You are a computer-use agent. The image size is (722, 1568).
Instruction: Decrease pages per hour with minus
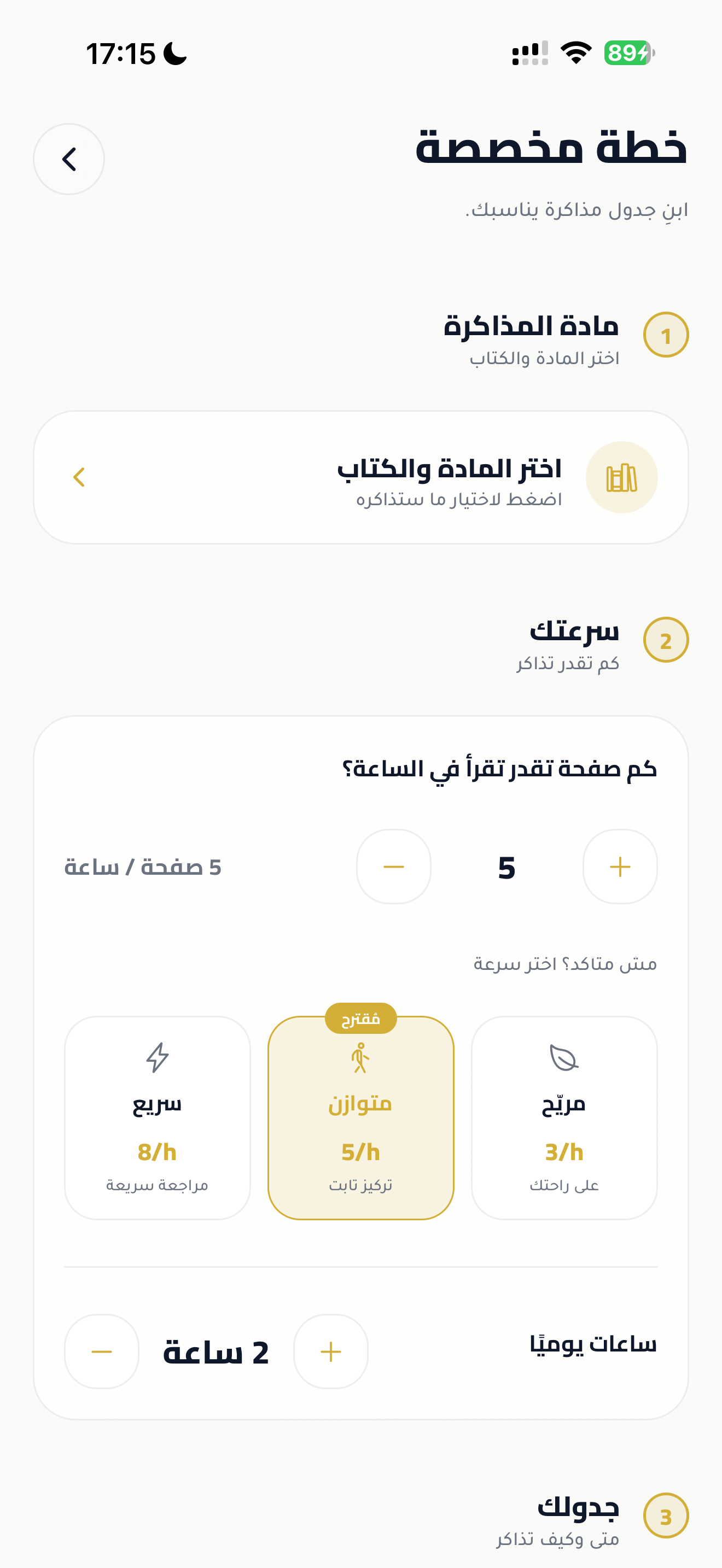tap(394, 867)
